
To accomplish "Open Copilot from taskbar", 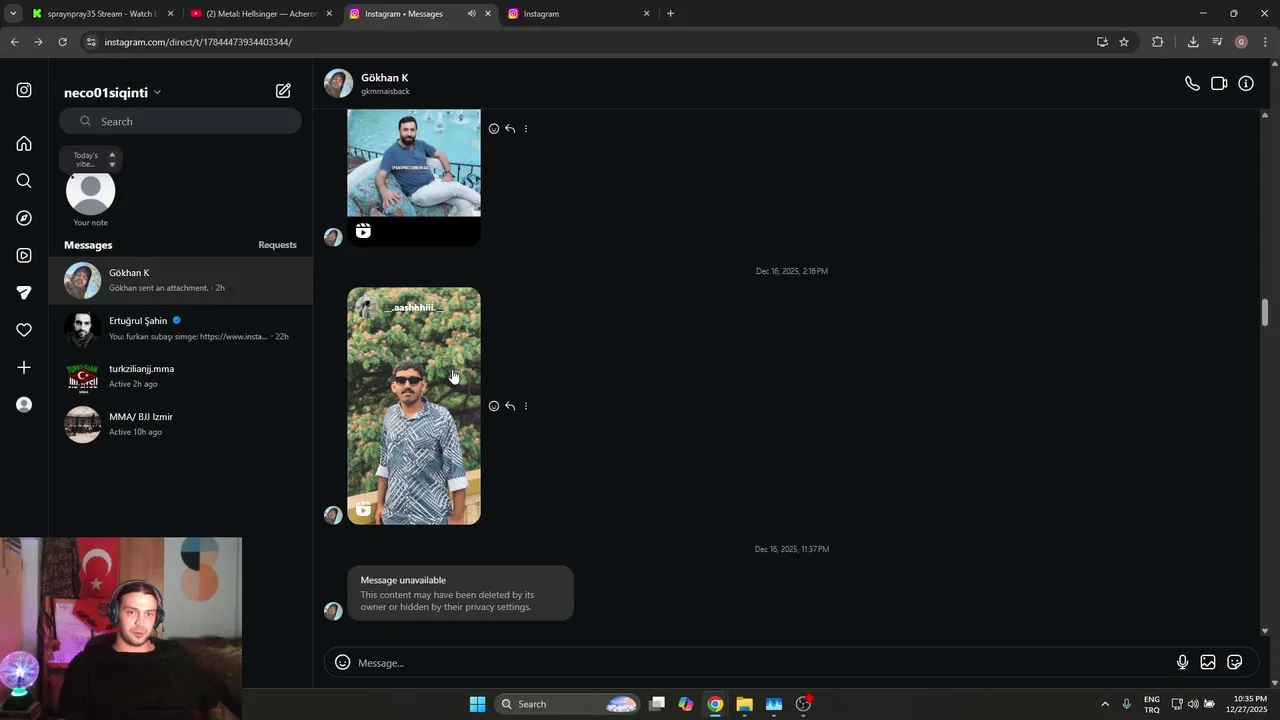I will (x=686, y=704).
